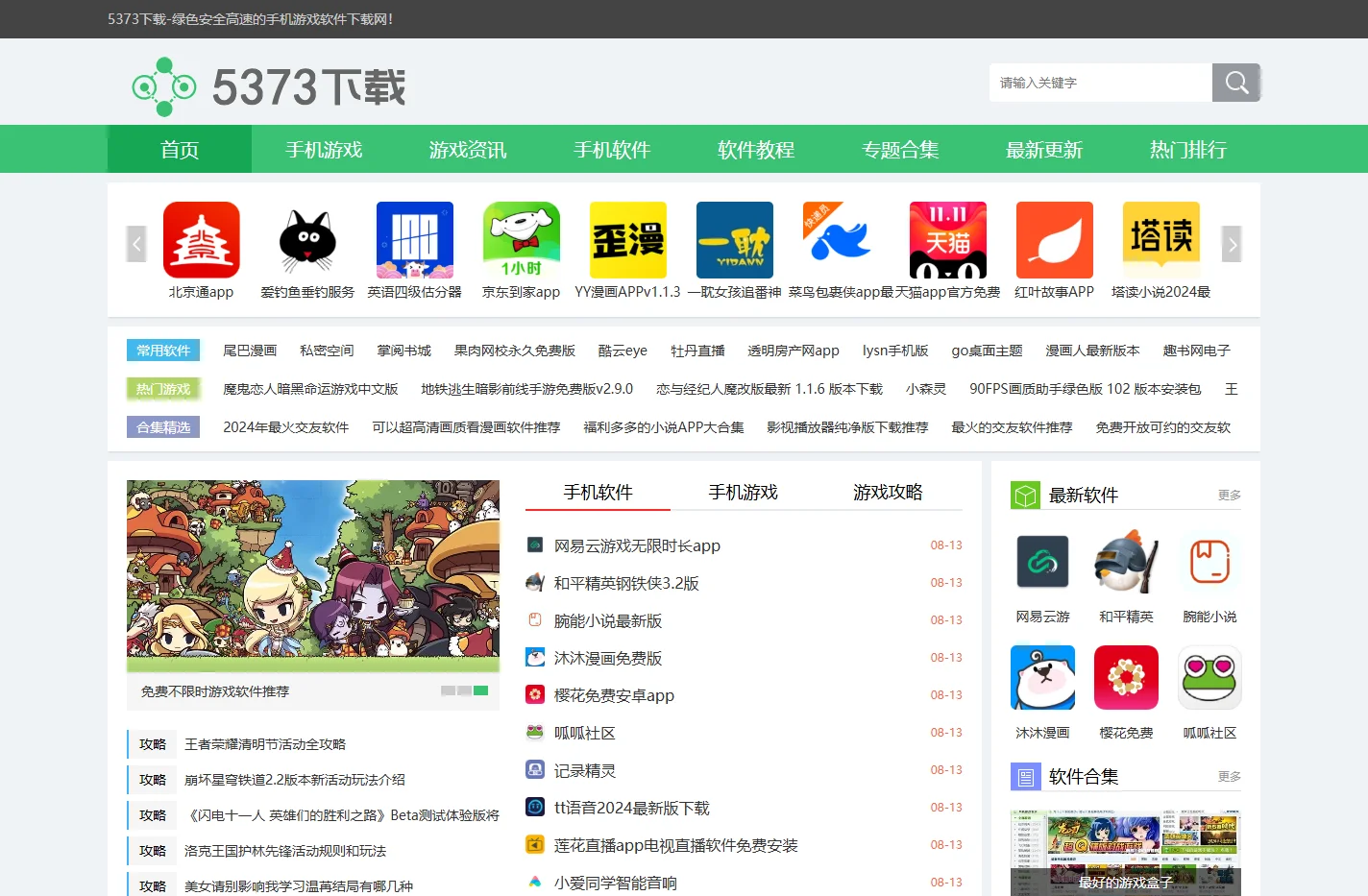Viewport: 1368px width, 896px height.
Task: Open 2024年最火交友软件 collection link
Action: [285, 427]
